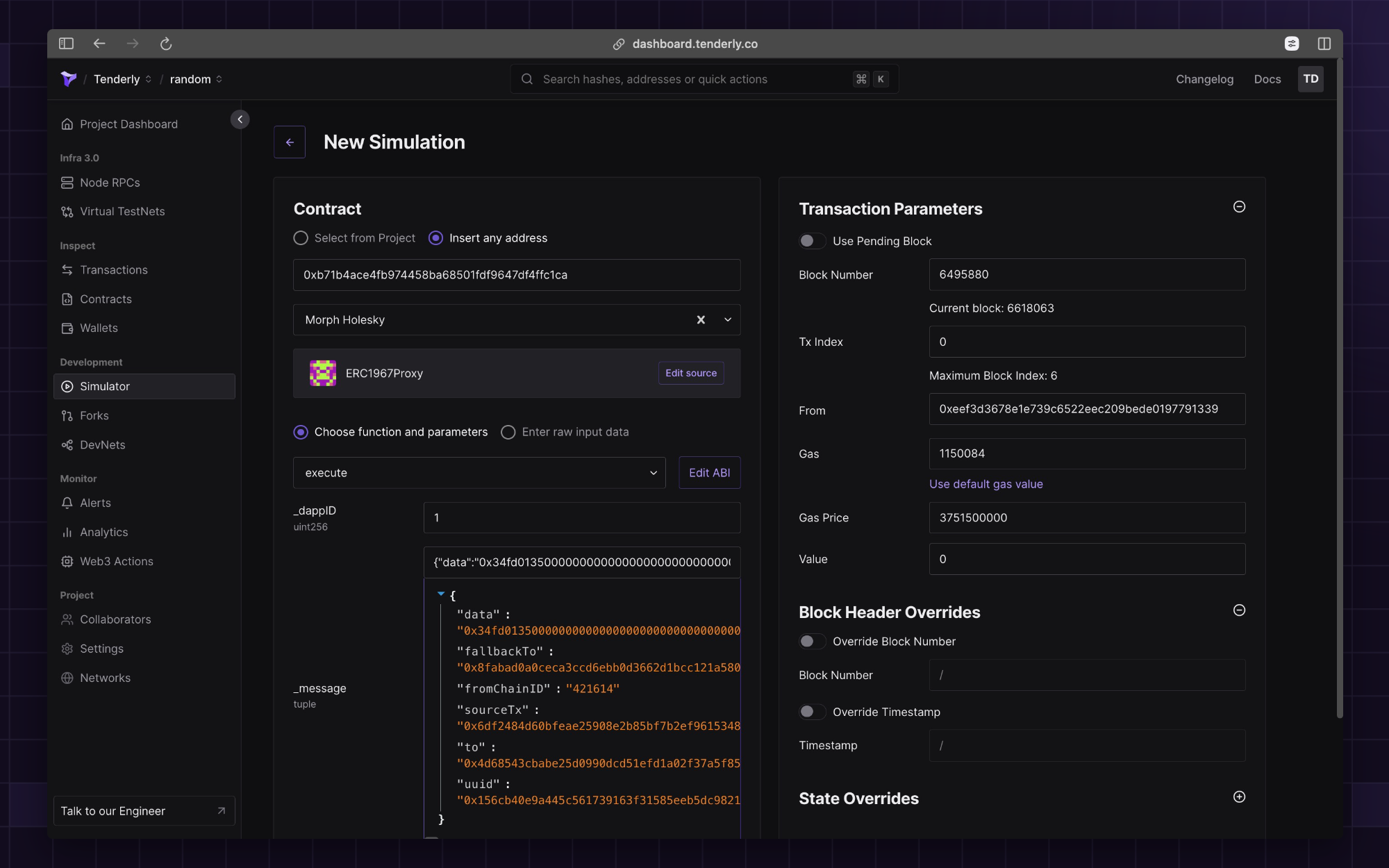Turn on Override Timestamp switch
Image resolution: width=1389 pixels, height=868 pixels.
[811, 712]
